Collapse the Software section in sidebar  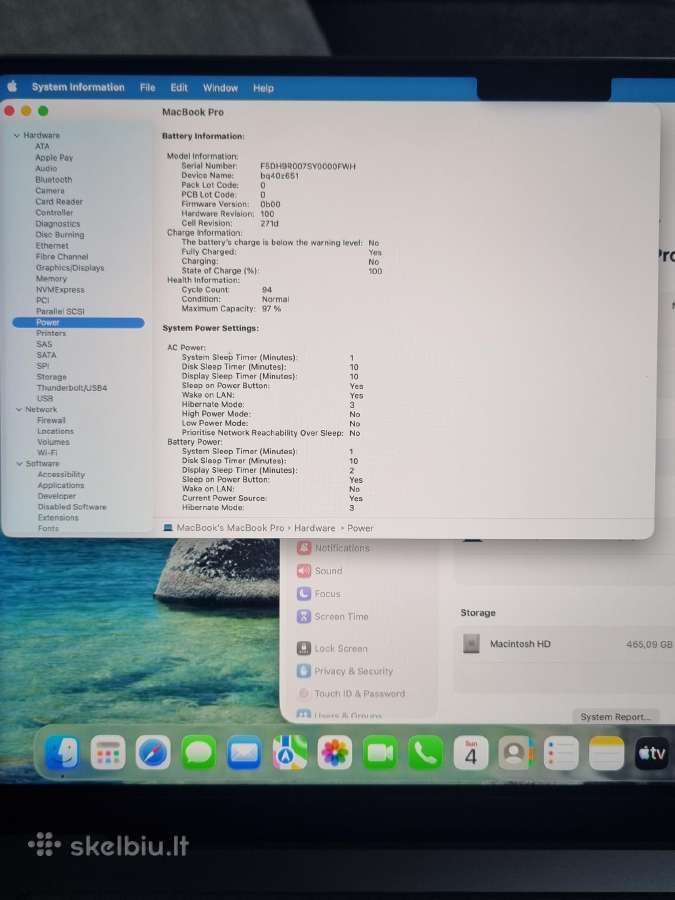click(x=20, y=464)
